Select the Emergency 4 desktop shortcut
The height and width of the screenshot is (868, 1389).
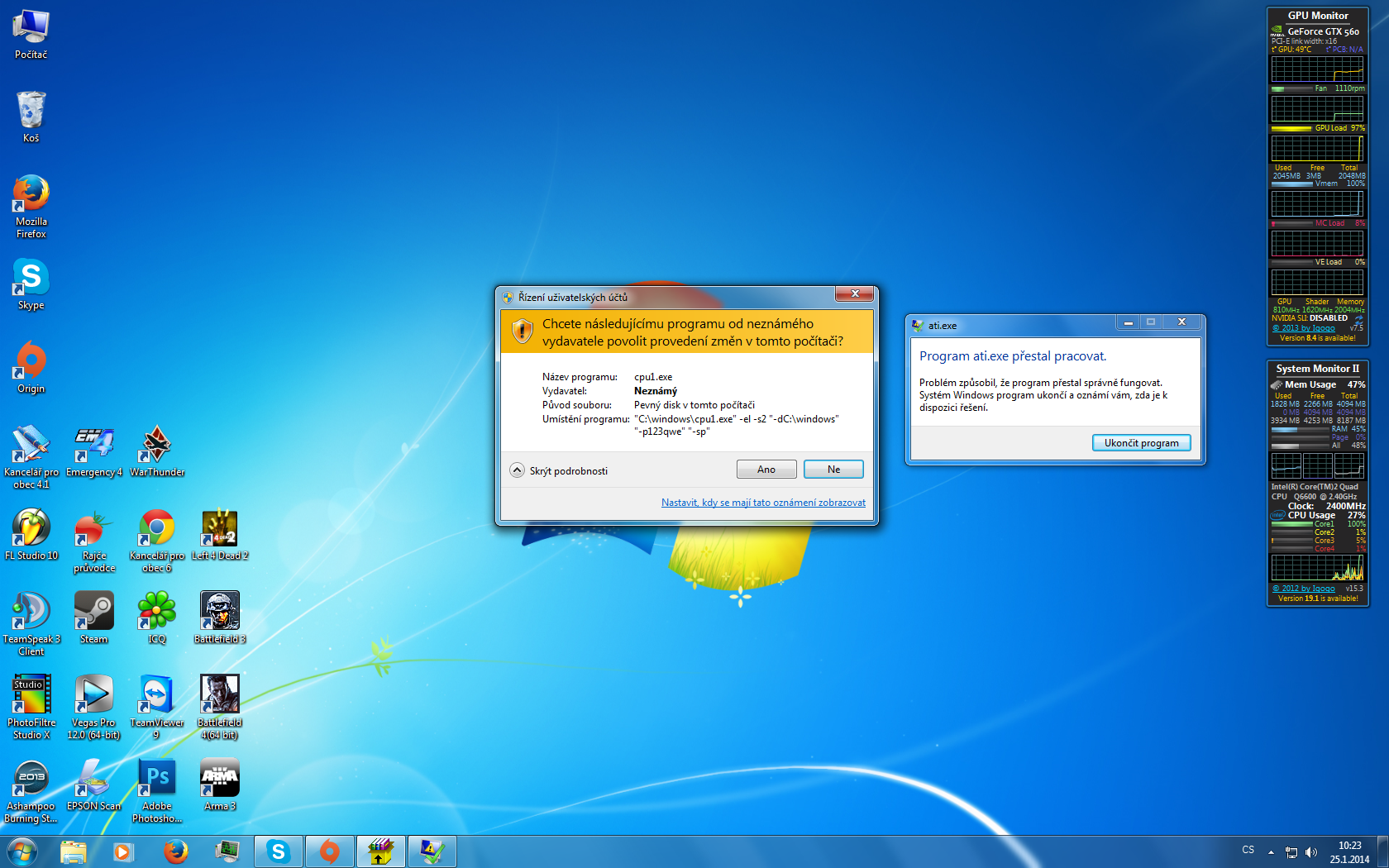click(x=94, y=451)
